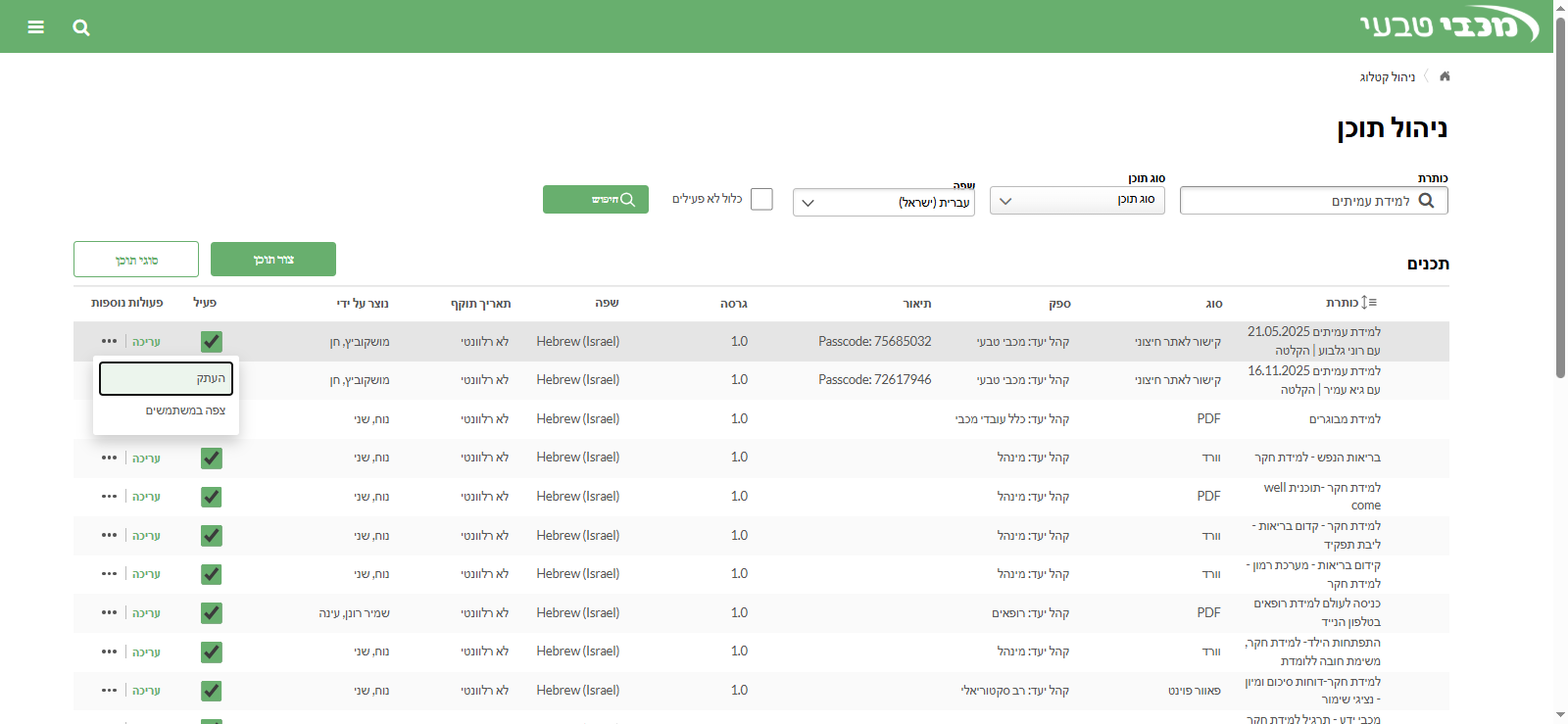Click the vertical page scrollbar thumb
The width and height of the screenshot is (1568, 724).
tap(1560, 196)
